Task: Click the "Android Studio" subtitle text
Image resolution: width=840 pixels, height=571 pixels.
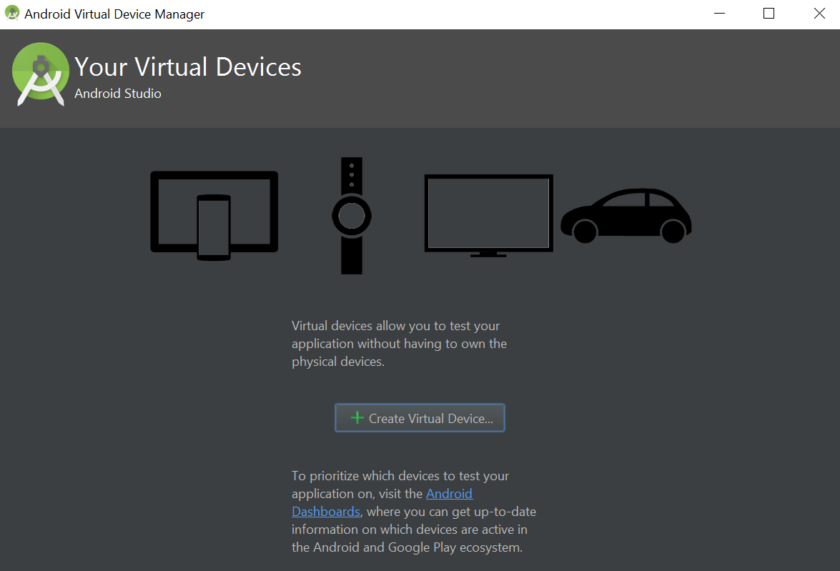Action: point(118,94)
